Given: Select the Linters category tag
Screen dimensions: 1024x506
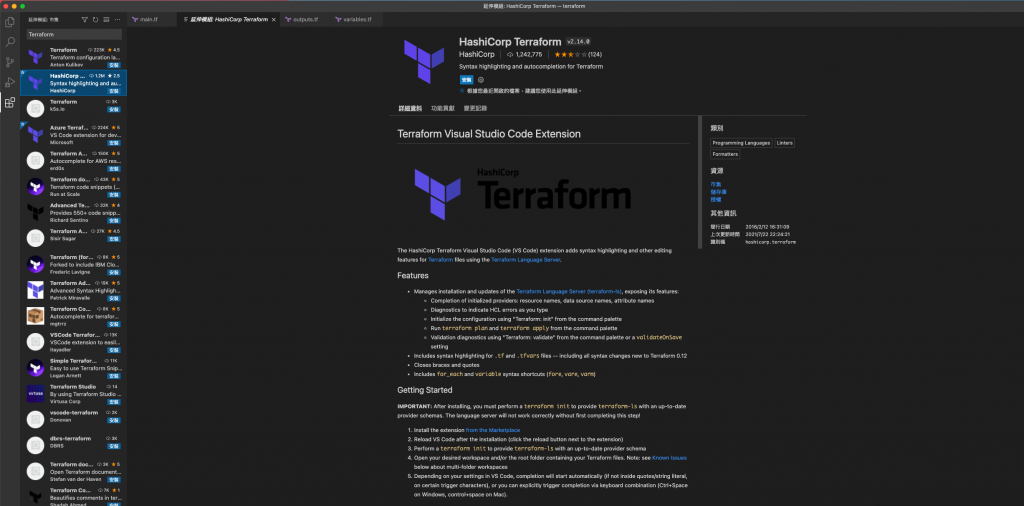Looking at the screenshot, I should tap(785, 142).
